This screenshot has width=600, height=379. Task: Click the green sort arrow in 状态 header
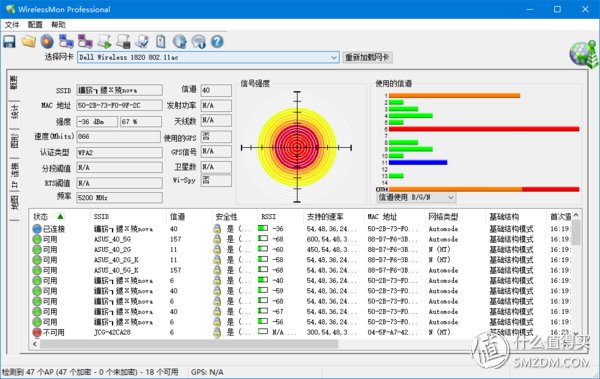tap(60, 217)
